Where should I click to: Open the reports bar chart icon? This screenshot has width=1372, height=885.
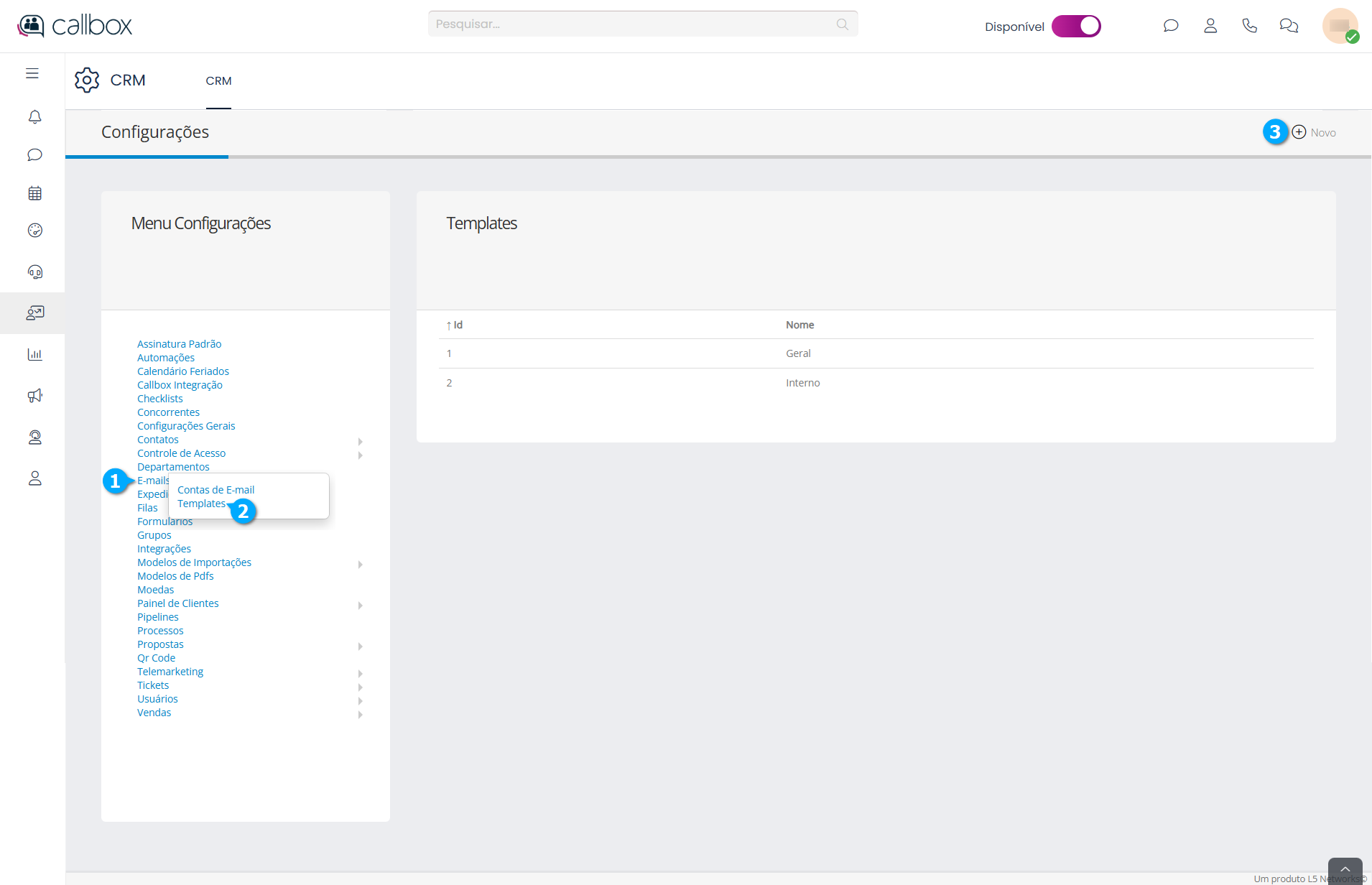pyautogui.click(x=34, y=354)
